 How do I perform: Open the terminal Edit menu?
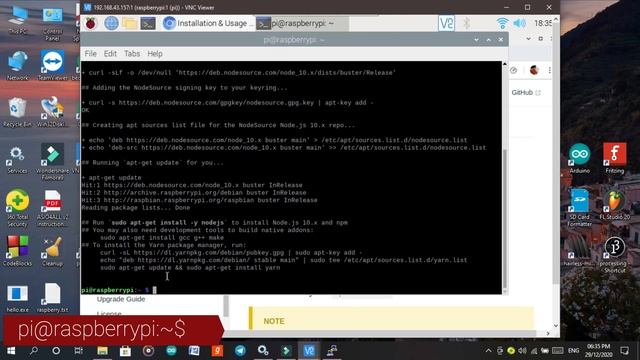[x=110, y=53]
